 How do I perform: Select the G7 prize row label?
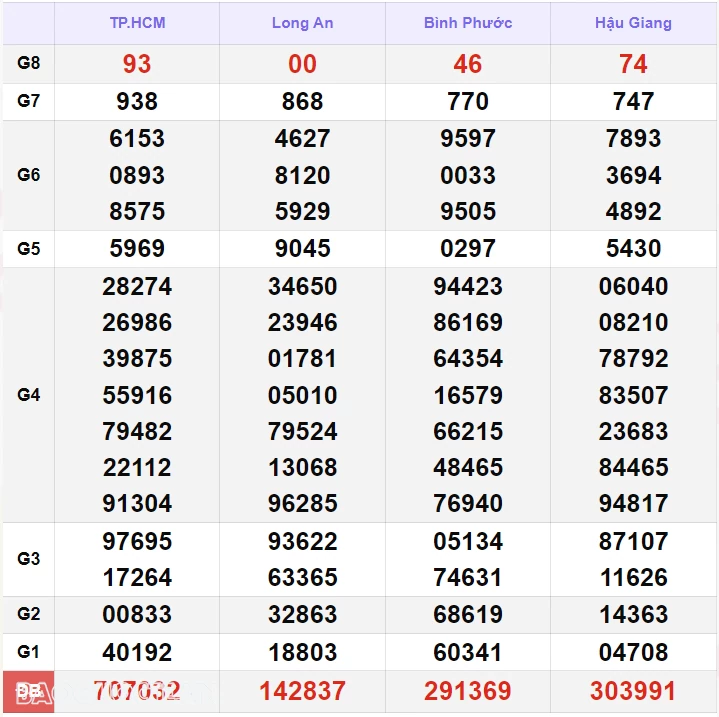point(29,101)
